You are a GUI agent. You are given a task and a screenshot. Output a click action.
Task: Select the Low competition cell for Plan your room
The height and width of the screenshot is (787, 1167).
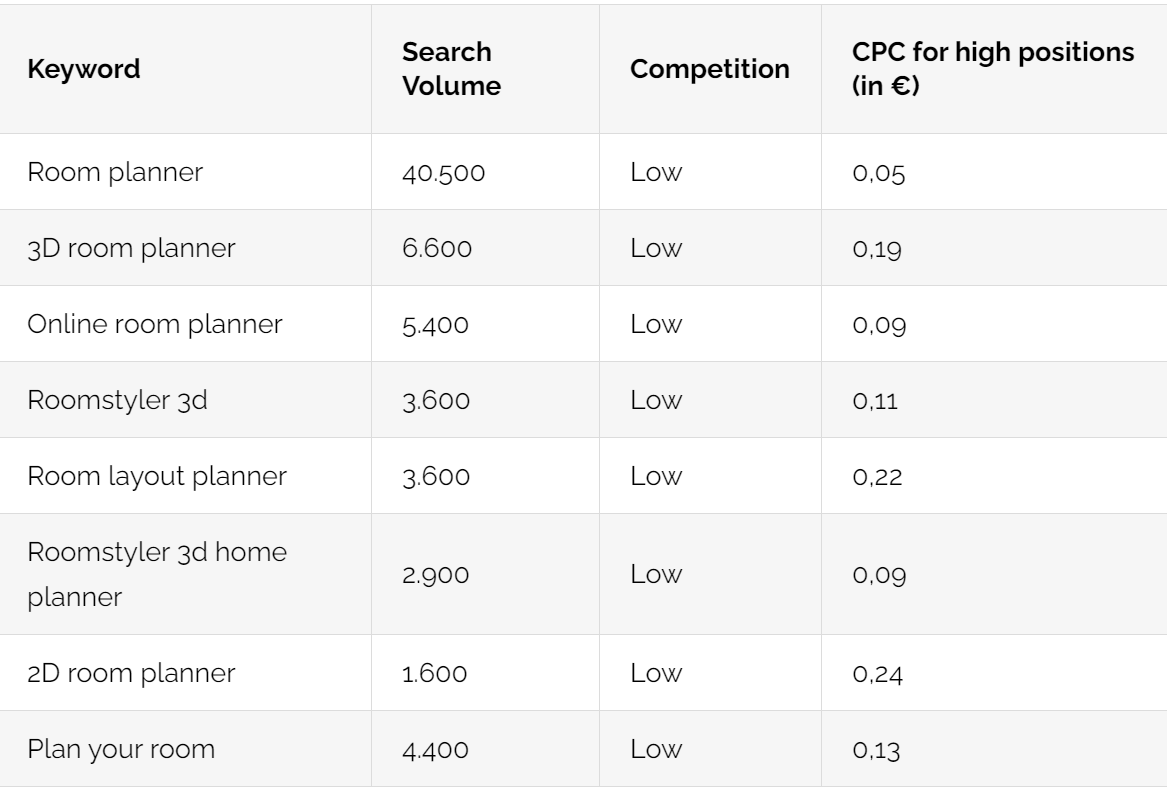(656, 749)
